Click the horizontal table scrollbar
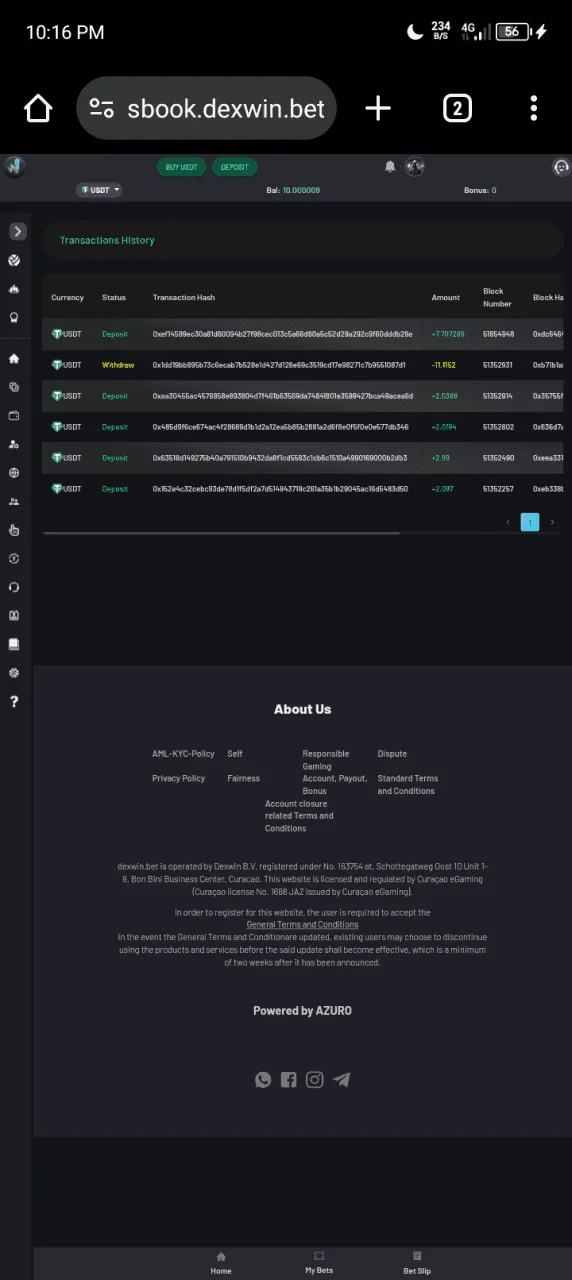572x1280 pixels. (221, 533)
